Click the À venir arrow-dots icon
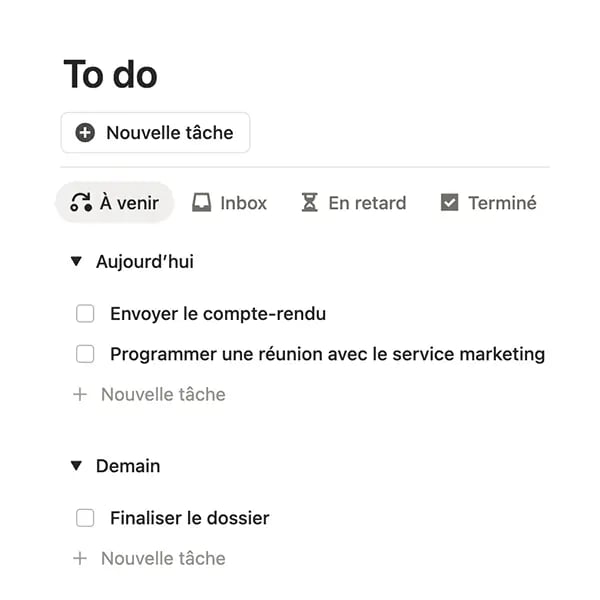Viewport: 600px width, 600px height. point(81,202)
